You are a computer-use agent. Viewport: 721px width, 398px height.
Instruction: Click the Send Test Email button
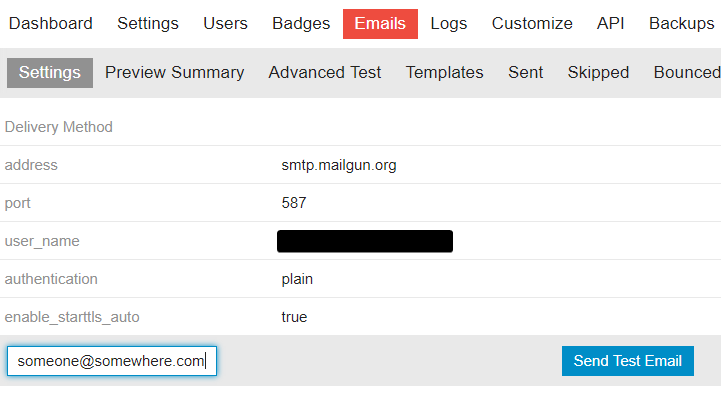[628, 361]
